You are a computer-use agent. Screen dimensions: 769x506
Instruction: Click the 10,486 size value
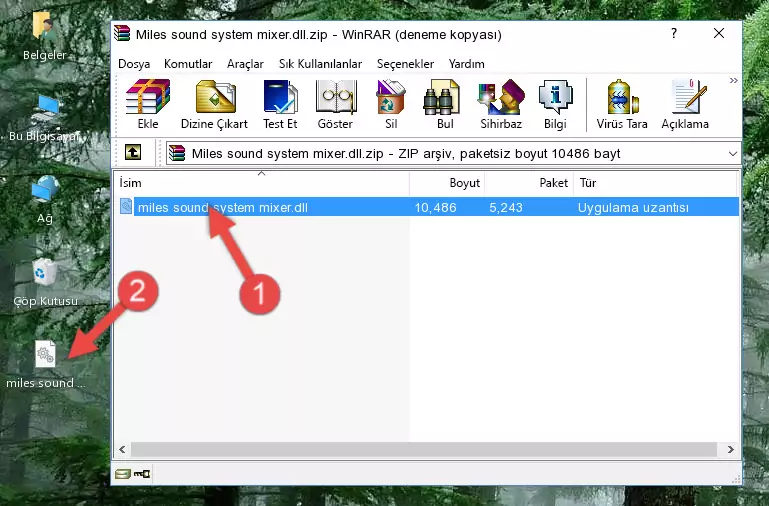[x=436, y=207]
